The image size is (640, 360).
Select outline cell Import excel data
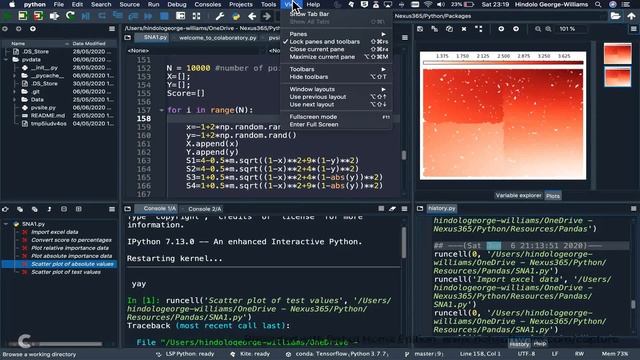tap(55, 232)
